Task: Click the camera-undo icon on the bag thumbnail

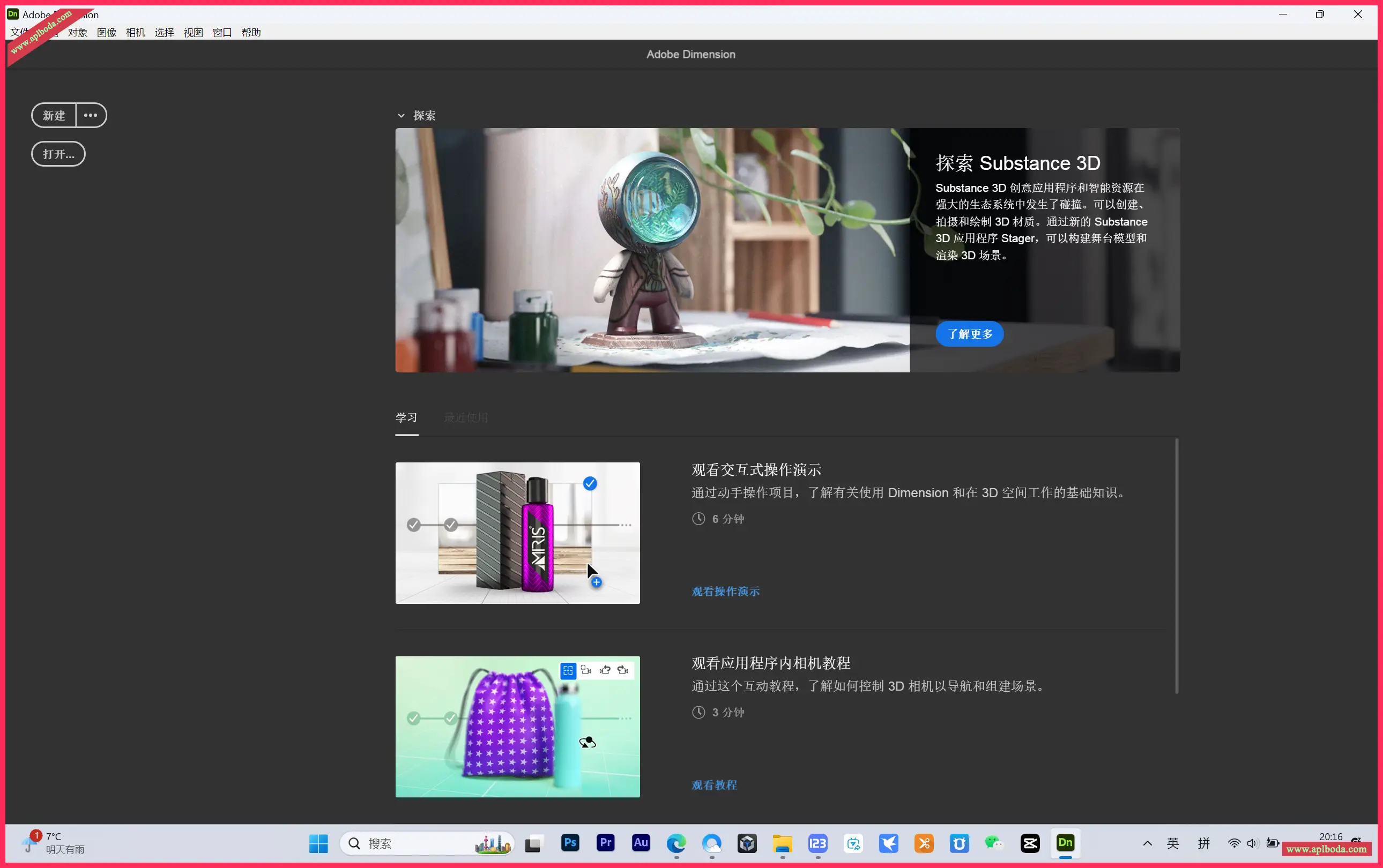Action: [x=604, y=670]
